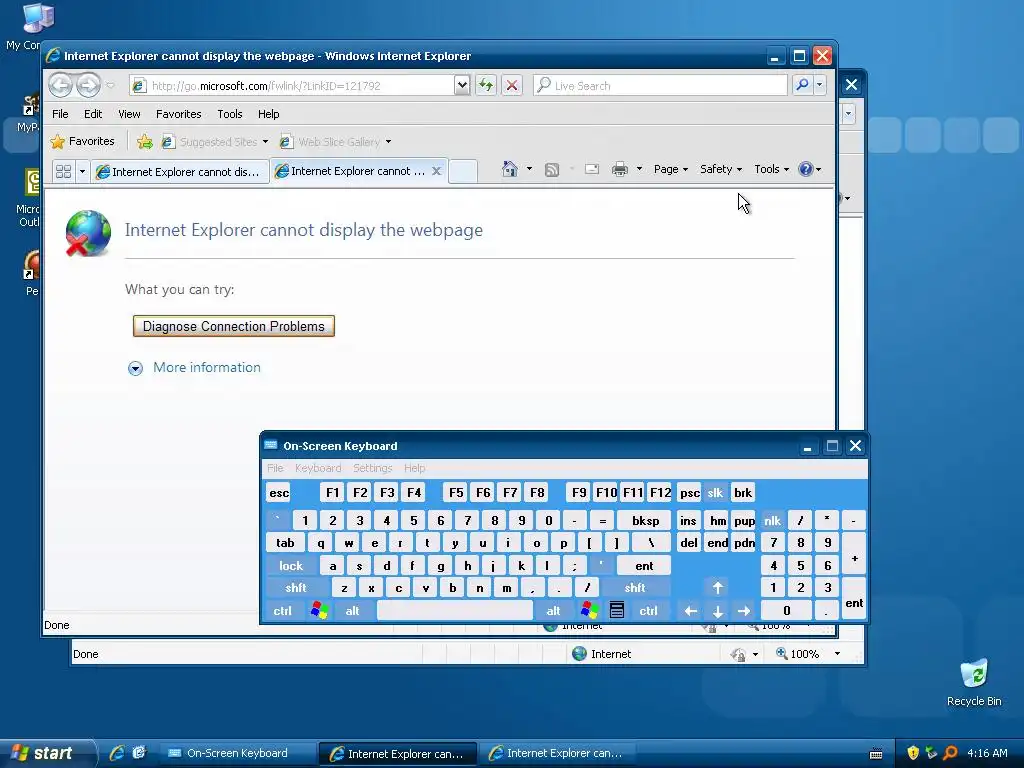Screen dimensions: 1024x768
Task: Close the active Internet Explorer tab
Action: 437,171
